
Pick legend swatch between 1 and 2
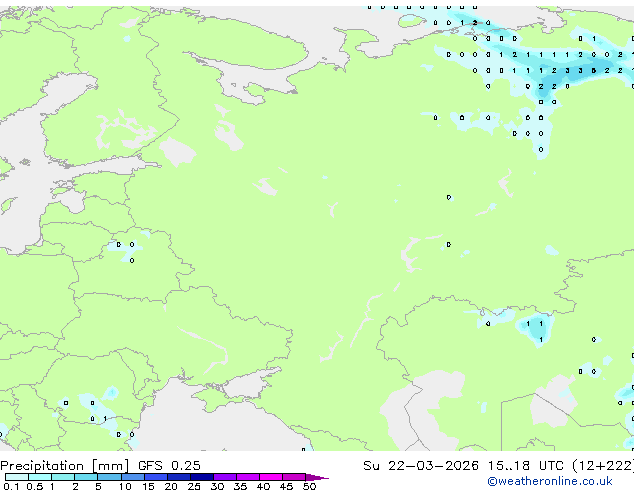pos(63,477)
